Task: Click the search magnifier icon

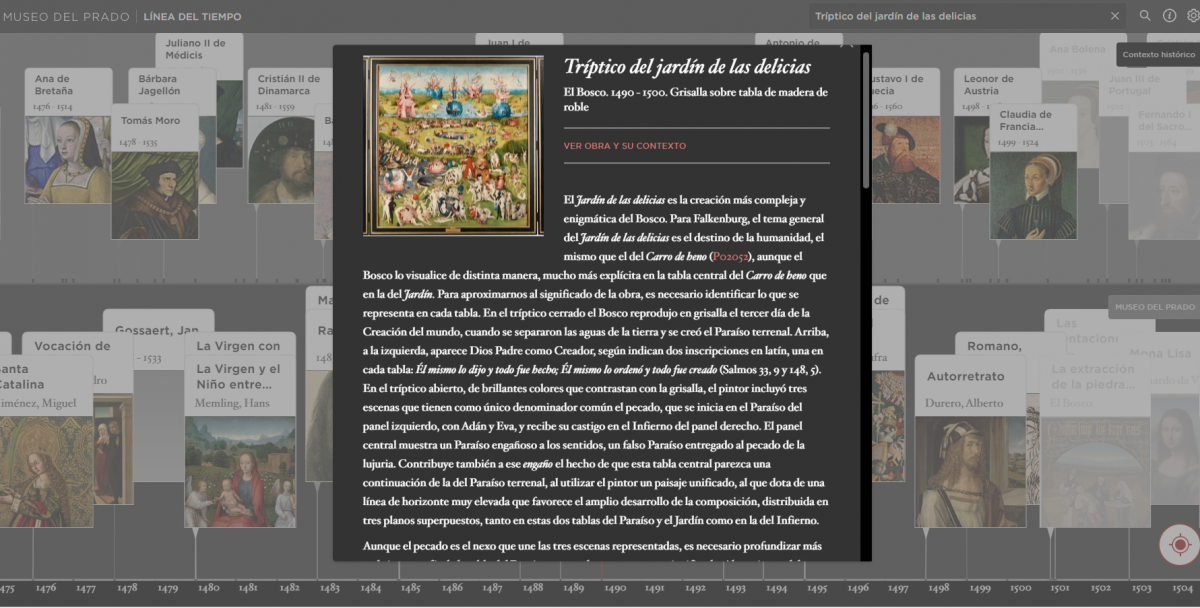Action: [1145, 16]
